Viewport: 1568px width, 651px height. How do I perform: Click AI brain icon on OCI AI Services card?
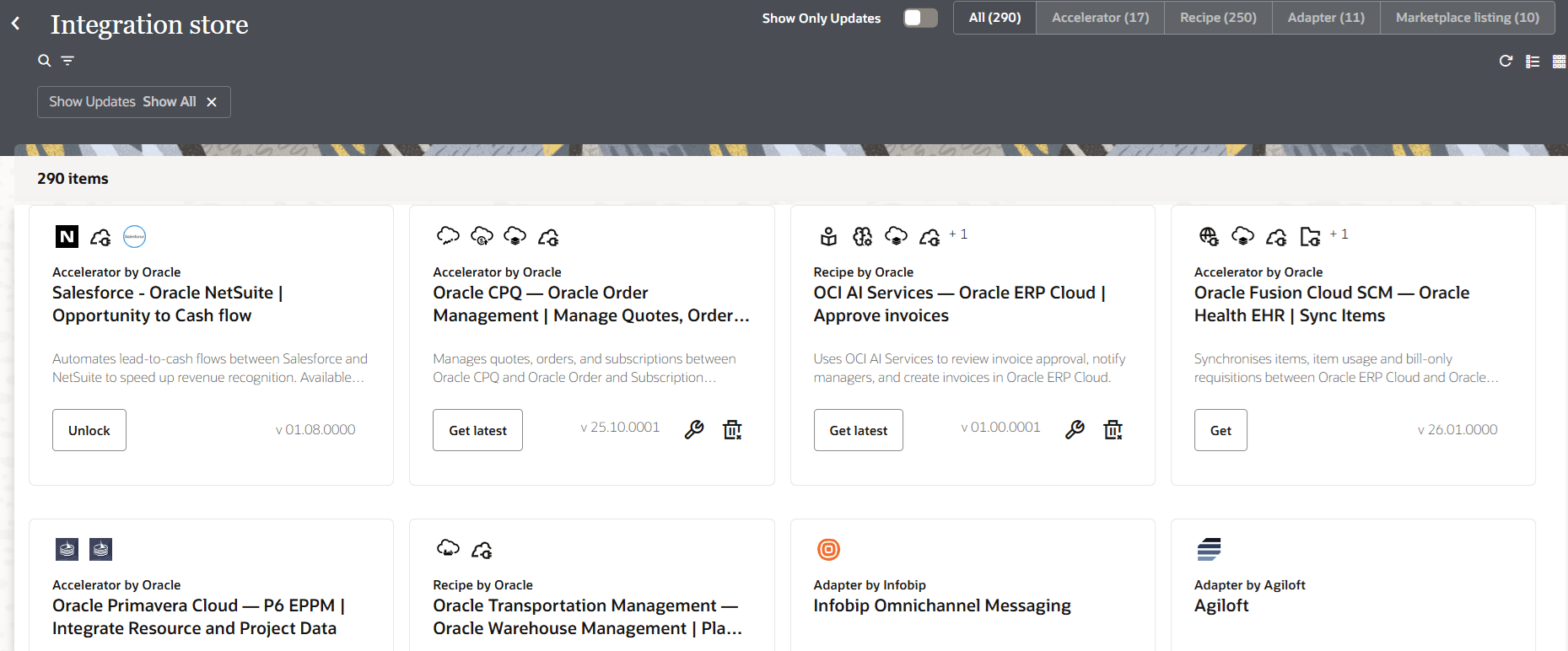(x=862, y=236)
